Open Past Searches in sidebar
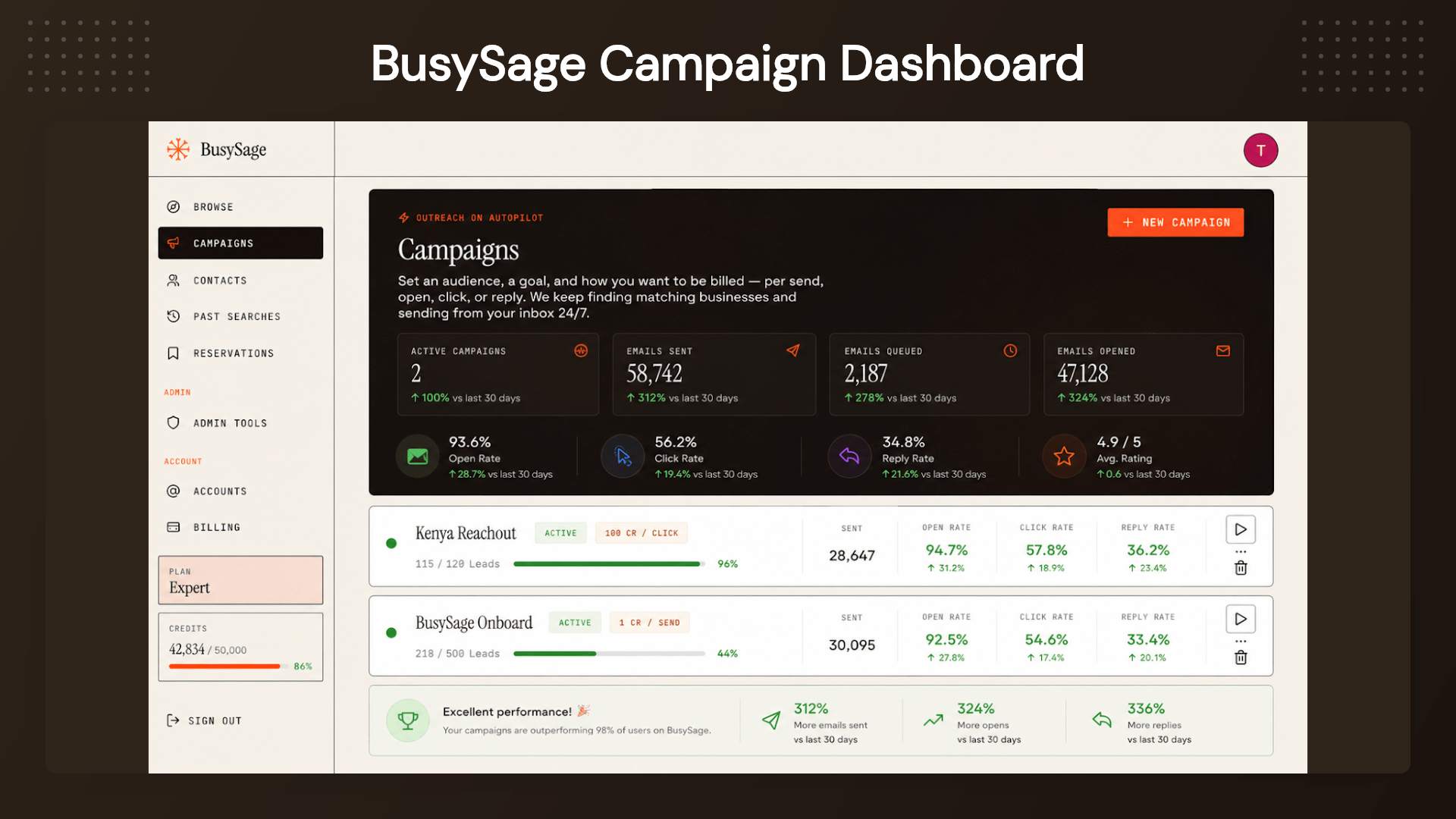The image size is (1456, 819). pos(240,316)
